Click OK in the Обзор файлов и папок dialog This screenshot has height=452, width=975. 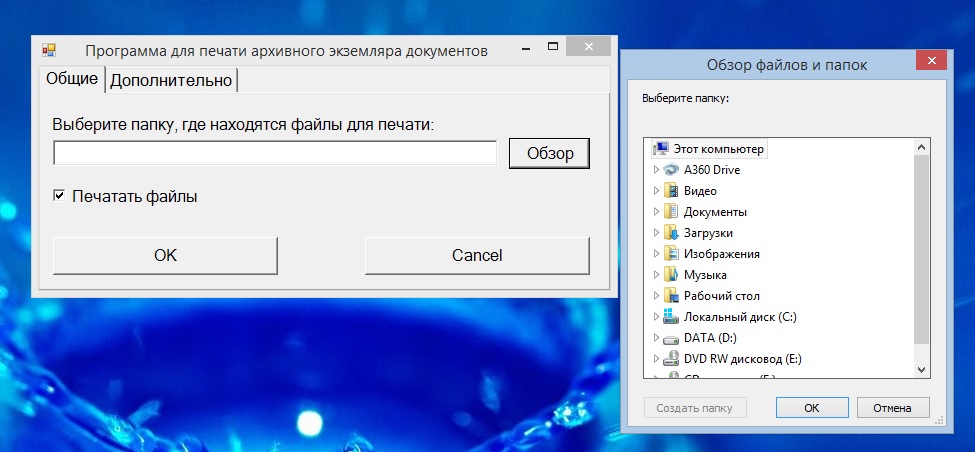click(x=812, y=408)
